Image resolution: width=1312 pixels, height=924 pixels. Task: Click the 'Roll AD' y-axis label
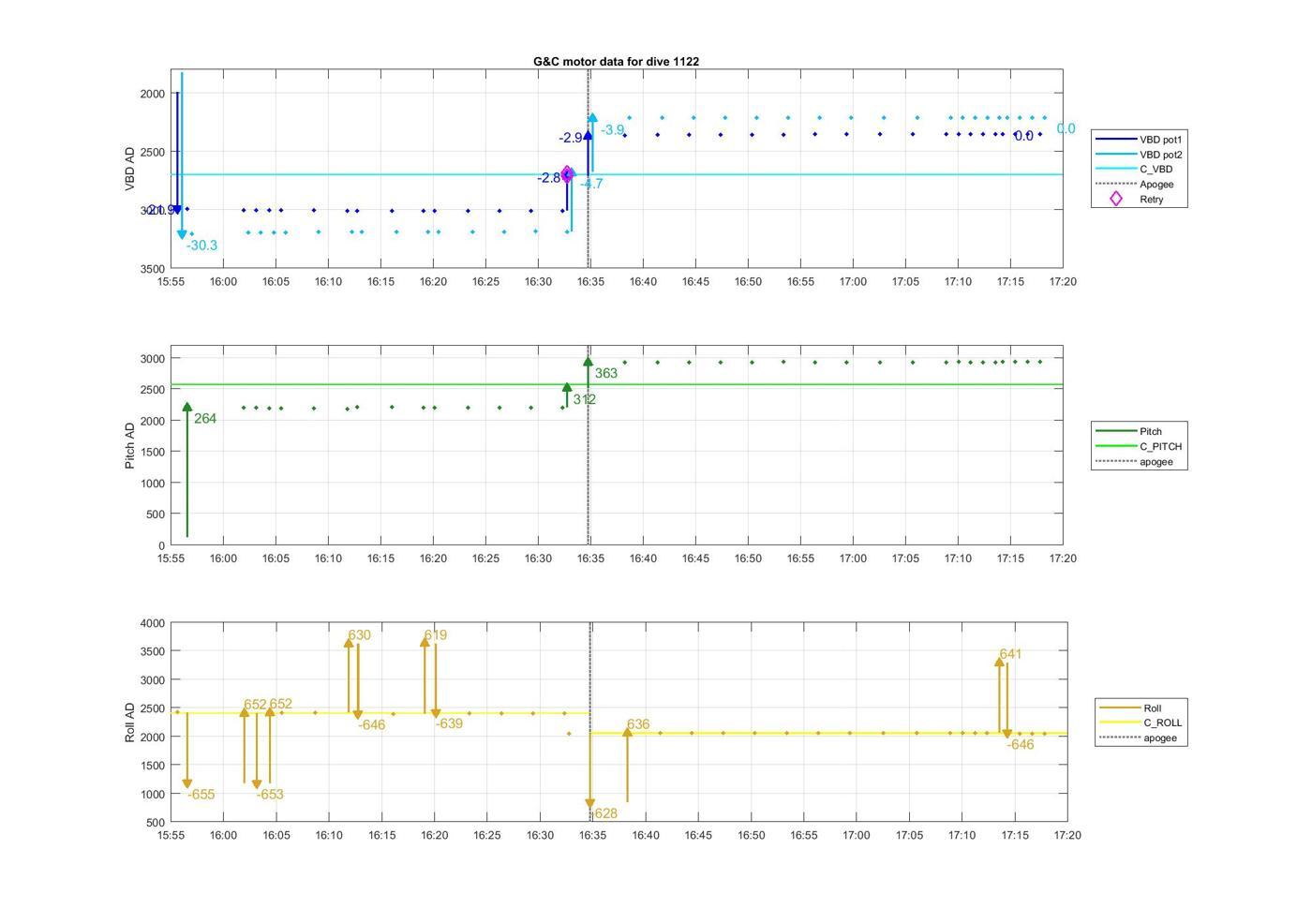[130, 722]
